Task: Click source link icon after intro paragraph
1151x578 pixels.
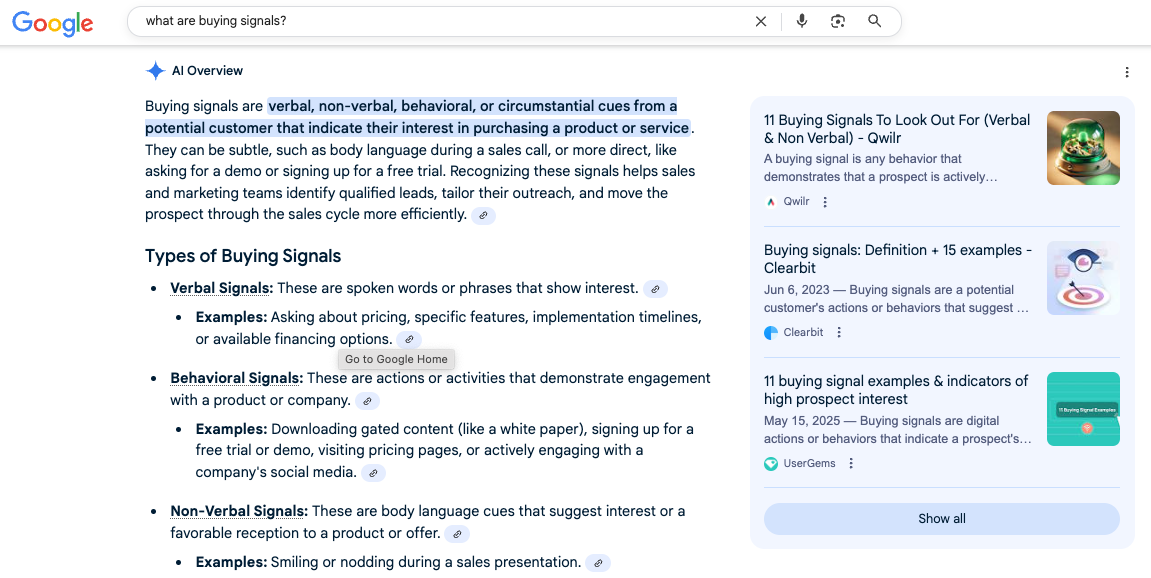Action: pos(483,215)
